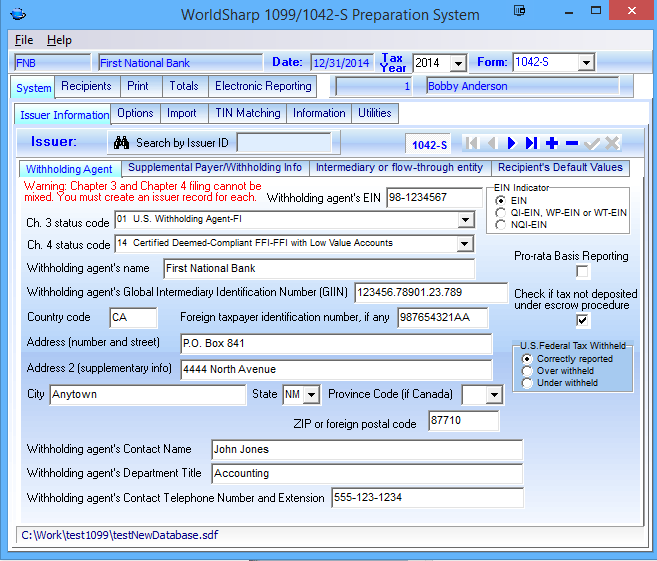Jump to the last issuer record
The width and height of the screenshot is (657, 561).
pyautogui.click(x=531, y=144)
